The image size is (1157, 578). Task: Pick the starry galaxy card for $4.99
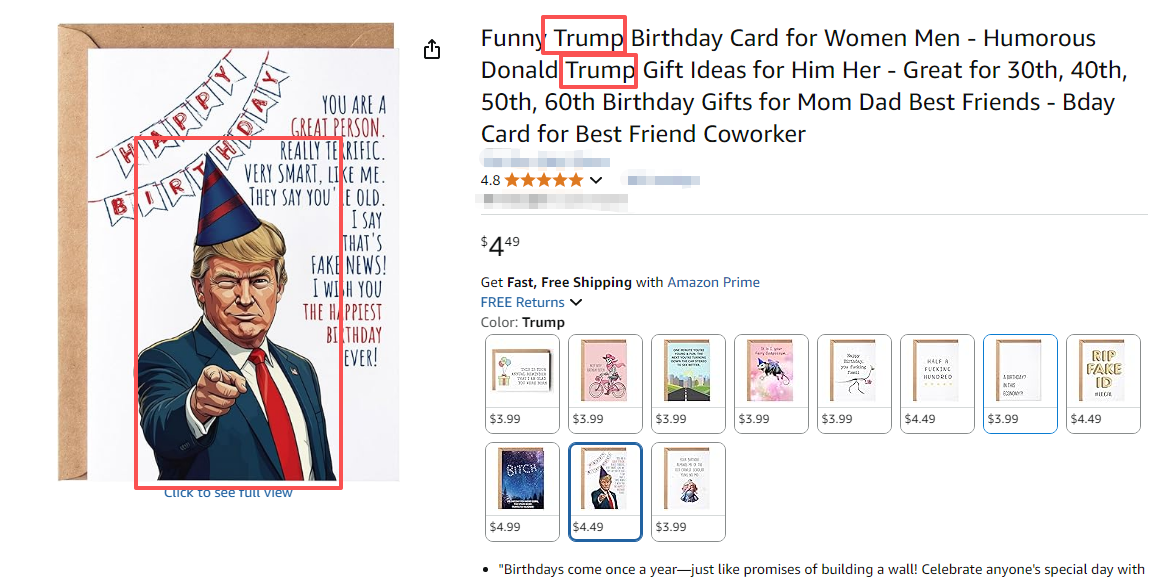pos(522,491)
